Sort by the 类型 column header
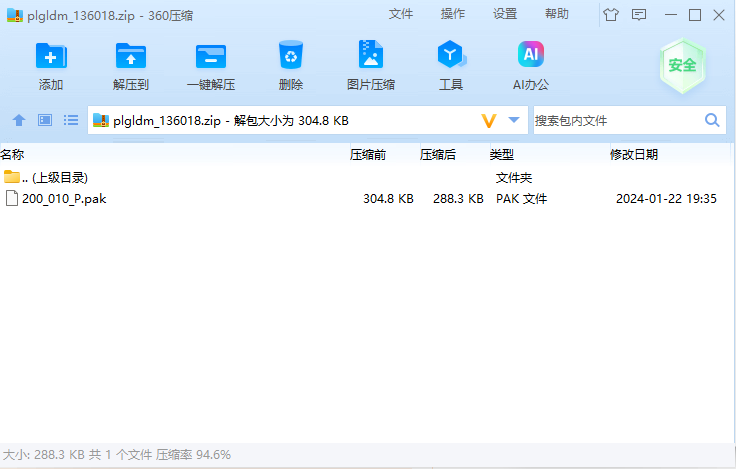This screenshot has height=469, width=736. 502,154
